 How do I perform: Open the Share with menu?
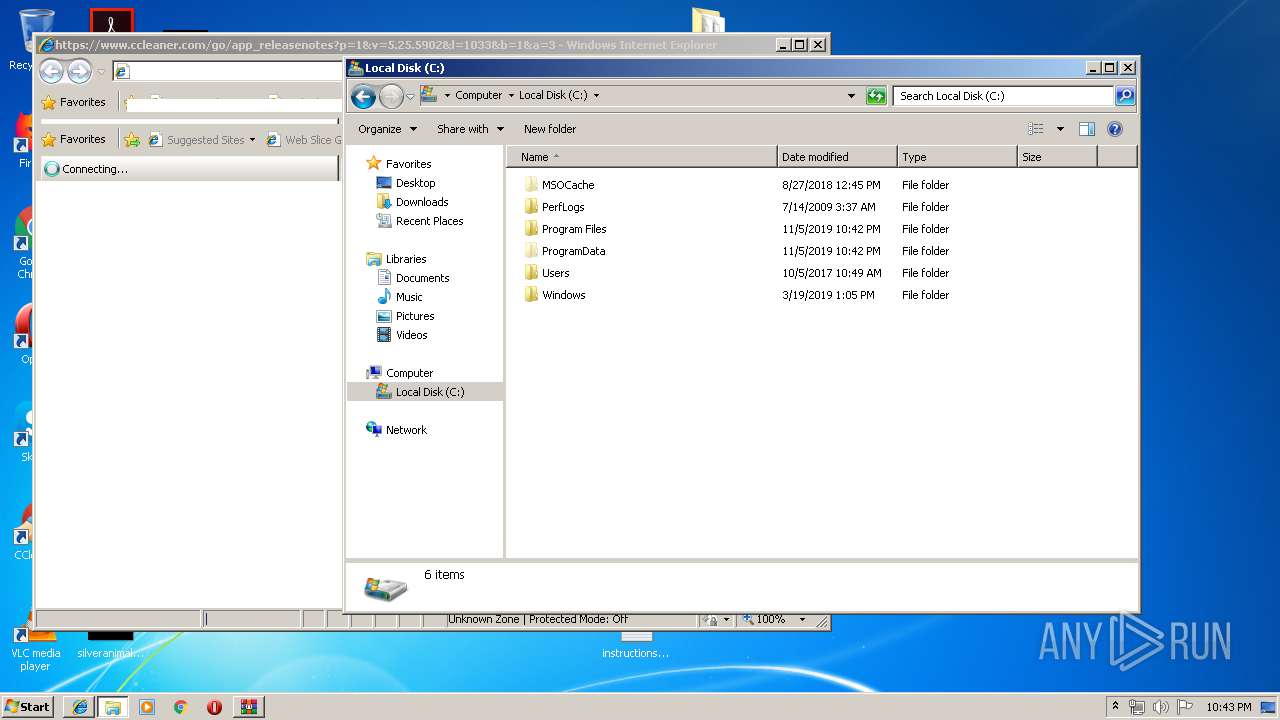[469, 129]
